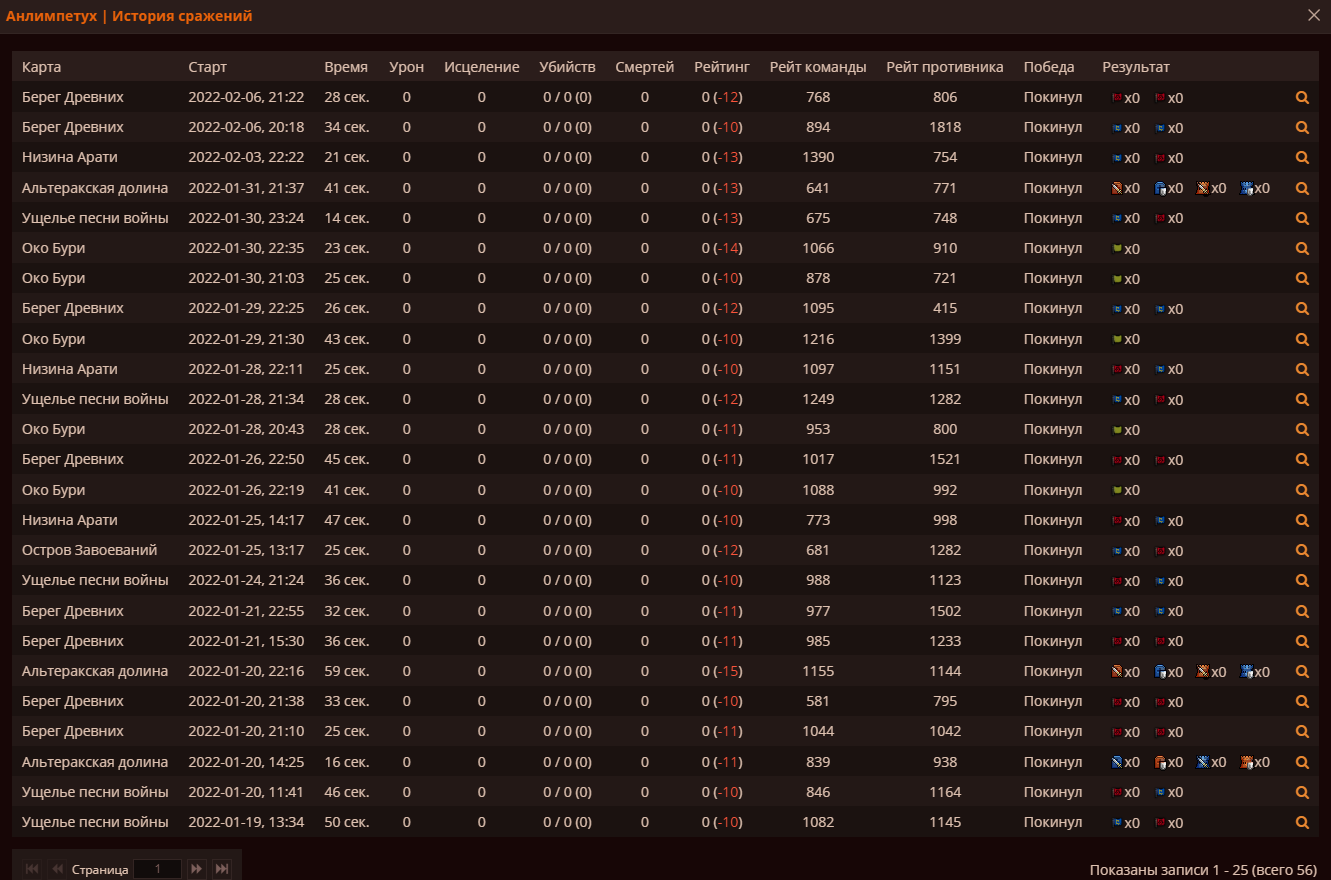Go to the previous page of records
1331x880 pixels.
point(57,869)
